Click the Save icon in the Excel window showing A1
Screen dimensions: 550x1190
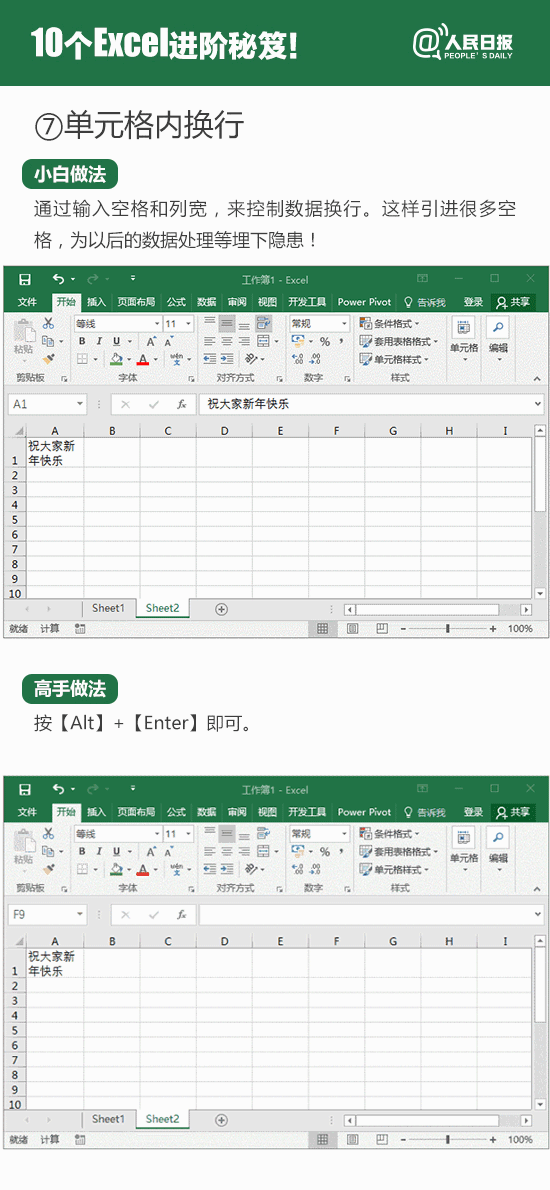tap(24, 279)
